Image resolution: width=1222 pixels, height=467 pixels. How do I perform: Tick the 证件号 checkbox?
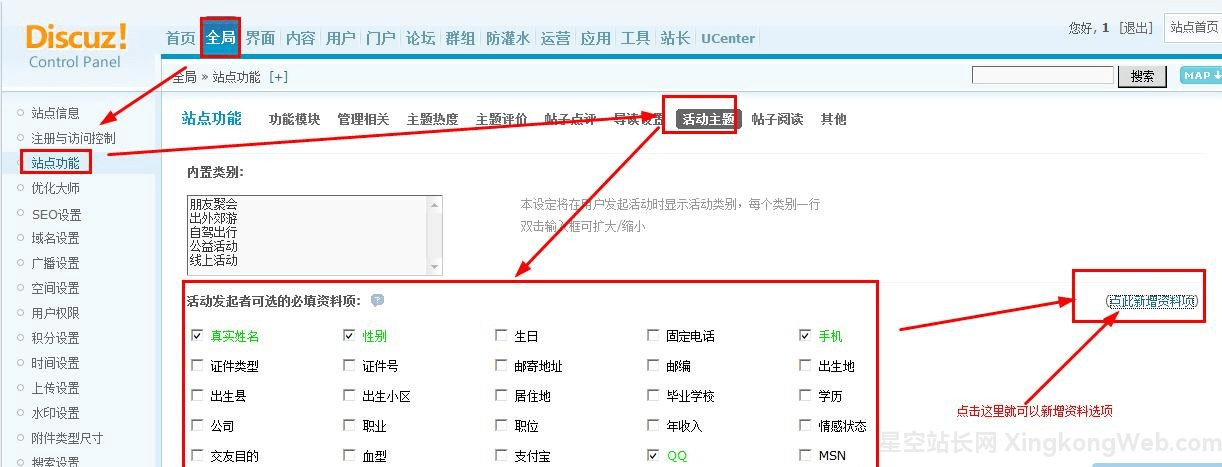coord(349,366)
